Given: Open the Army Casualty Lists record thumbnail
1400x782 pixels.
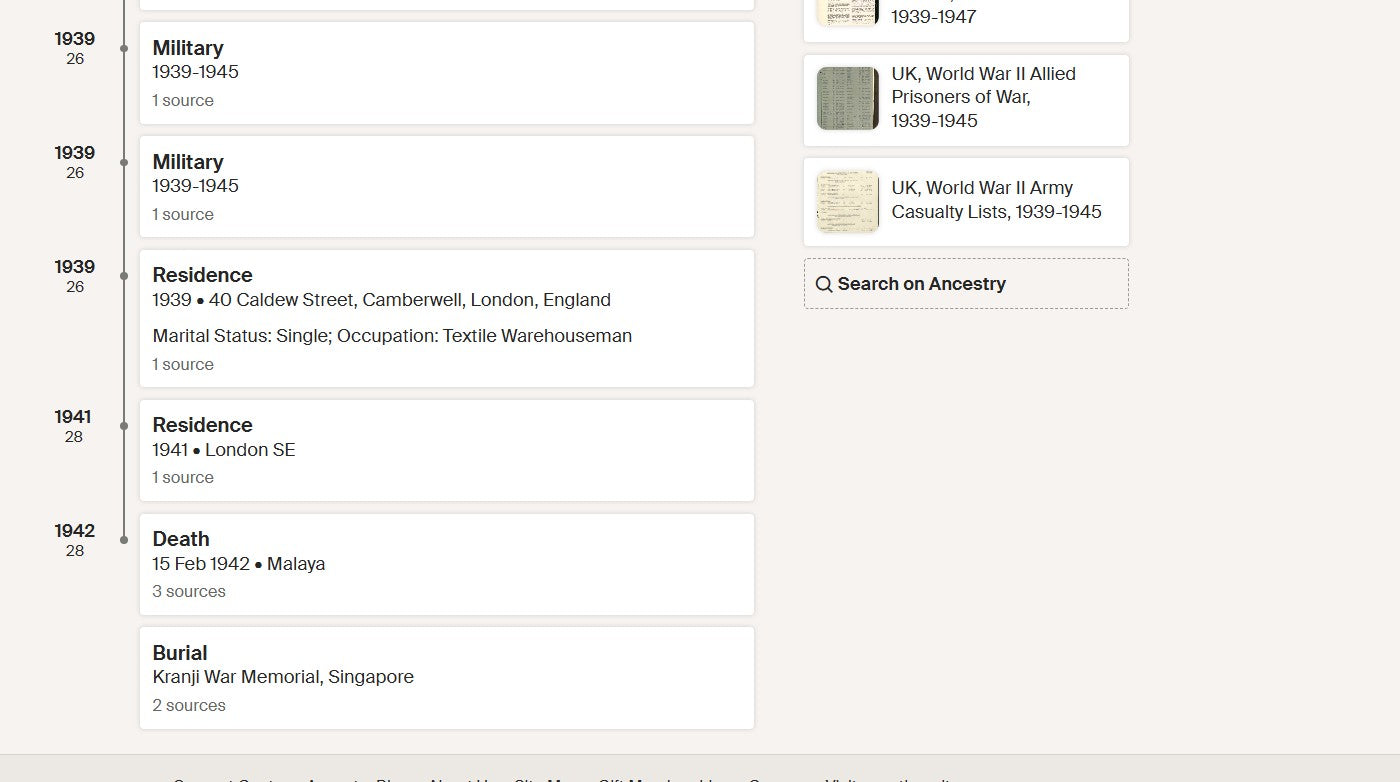Looking at the screenshot, I should (x=848, y=201).
